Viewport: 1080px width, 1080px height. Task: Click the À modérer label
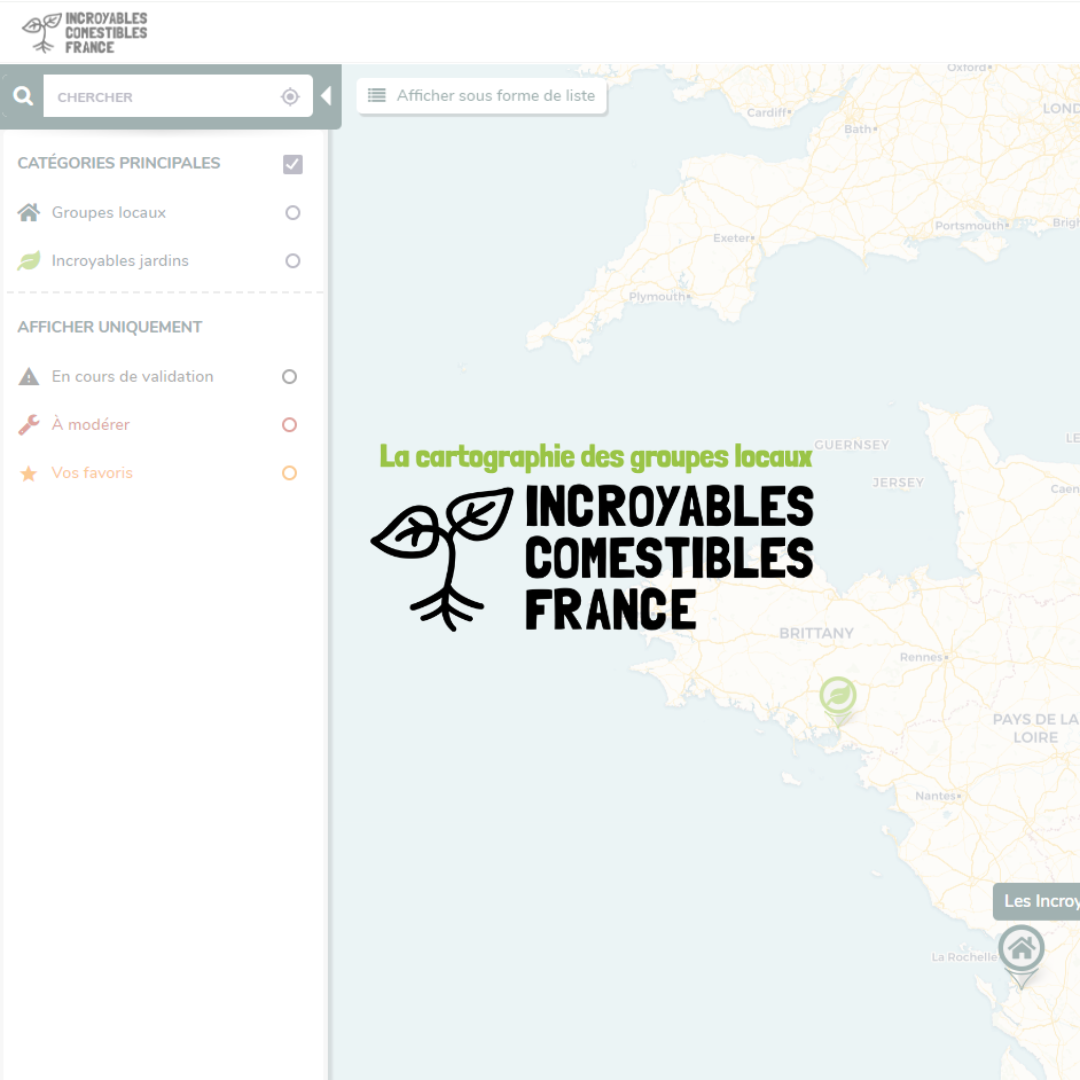pyautogui.click(x=90, y=424)
